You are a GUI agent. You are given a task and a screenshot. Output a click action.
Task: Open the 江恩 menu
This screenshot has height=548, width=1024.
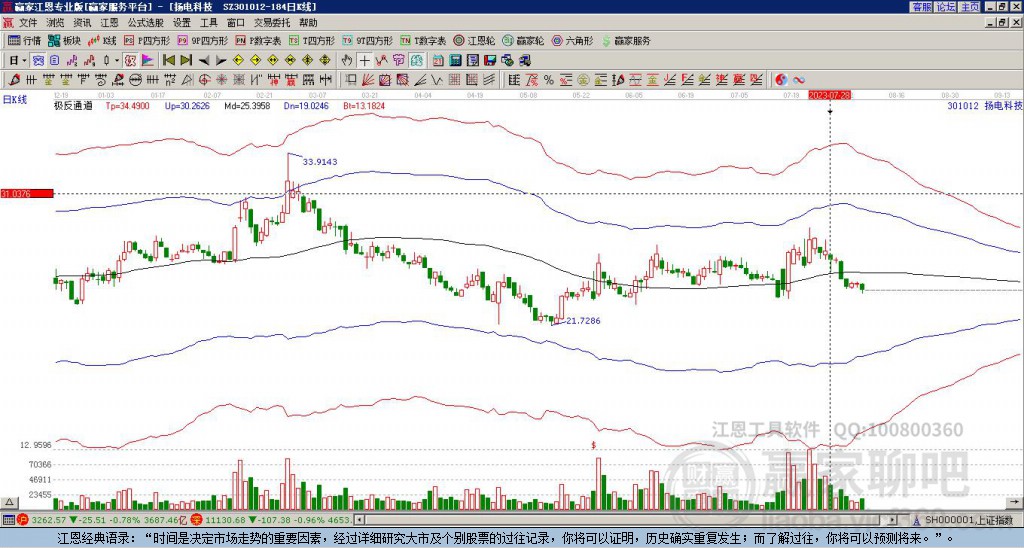109,23
